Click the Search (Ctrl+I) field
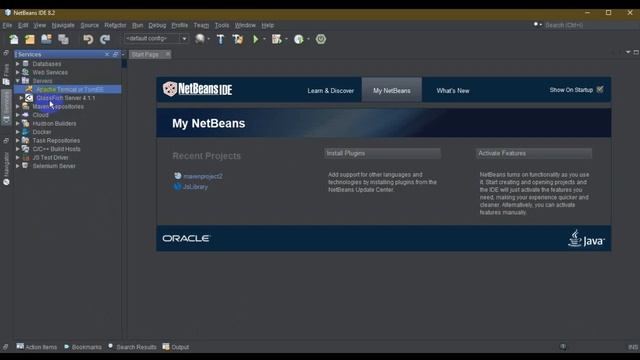Viewport: 640px width, 360px height. [x=591, y=25]
